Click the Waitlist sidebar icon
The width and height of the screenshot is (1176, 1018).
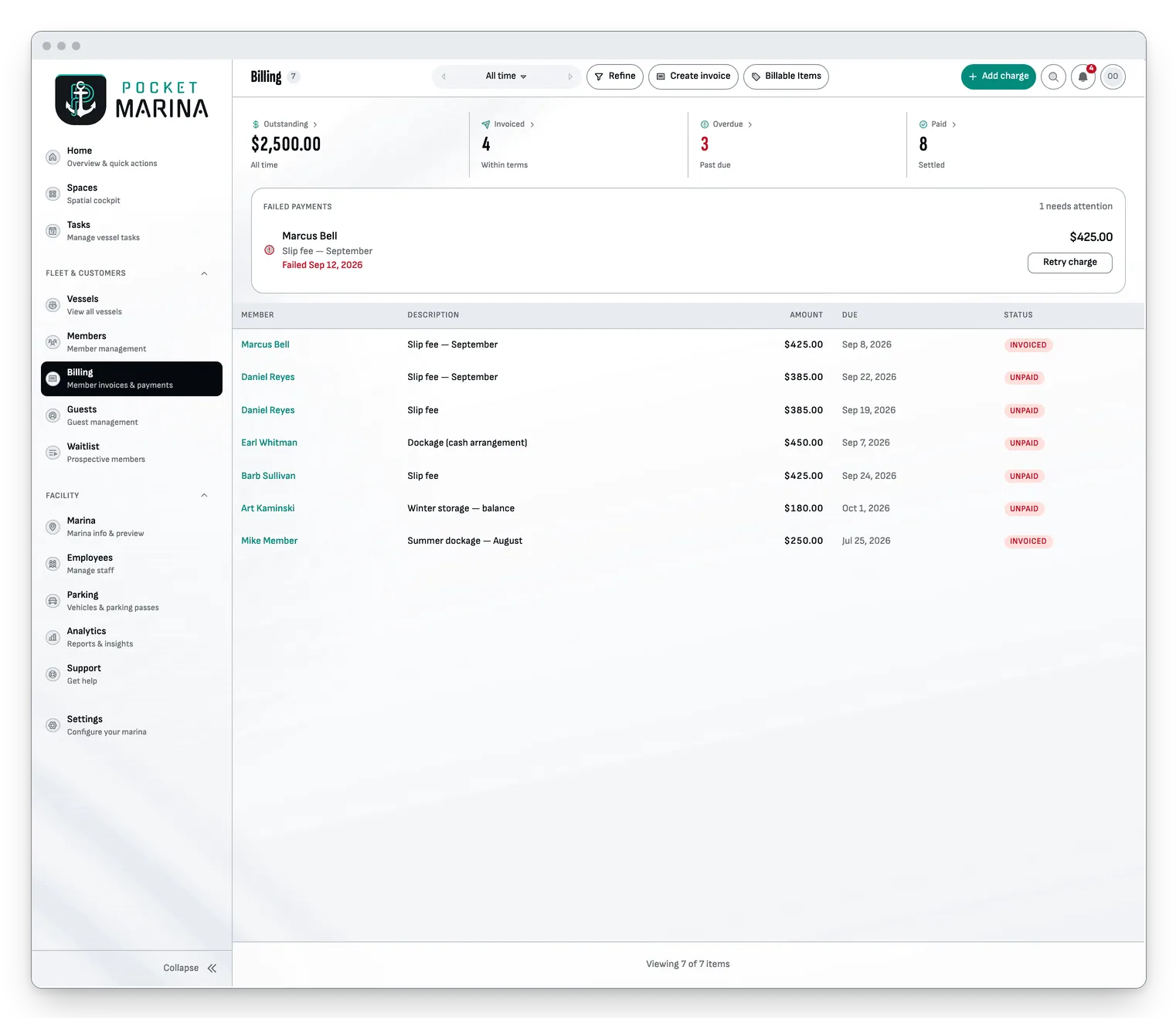pos(53,453)
